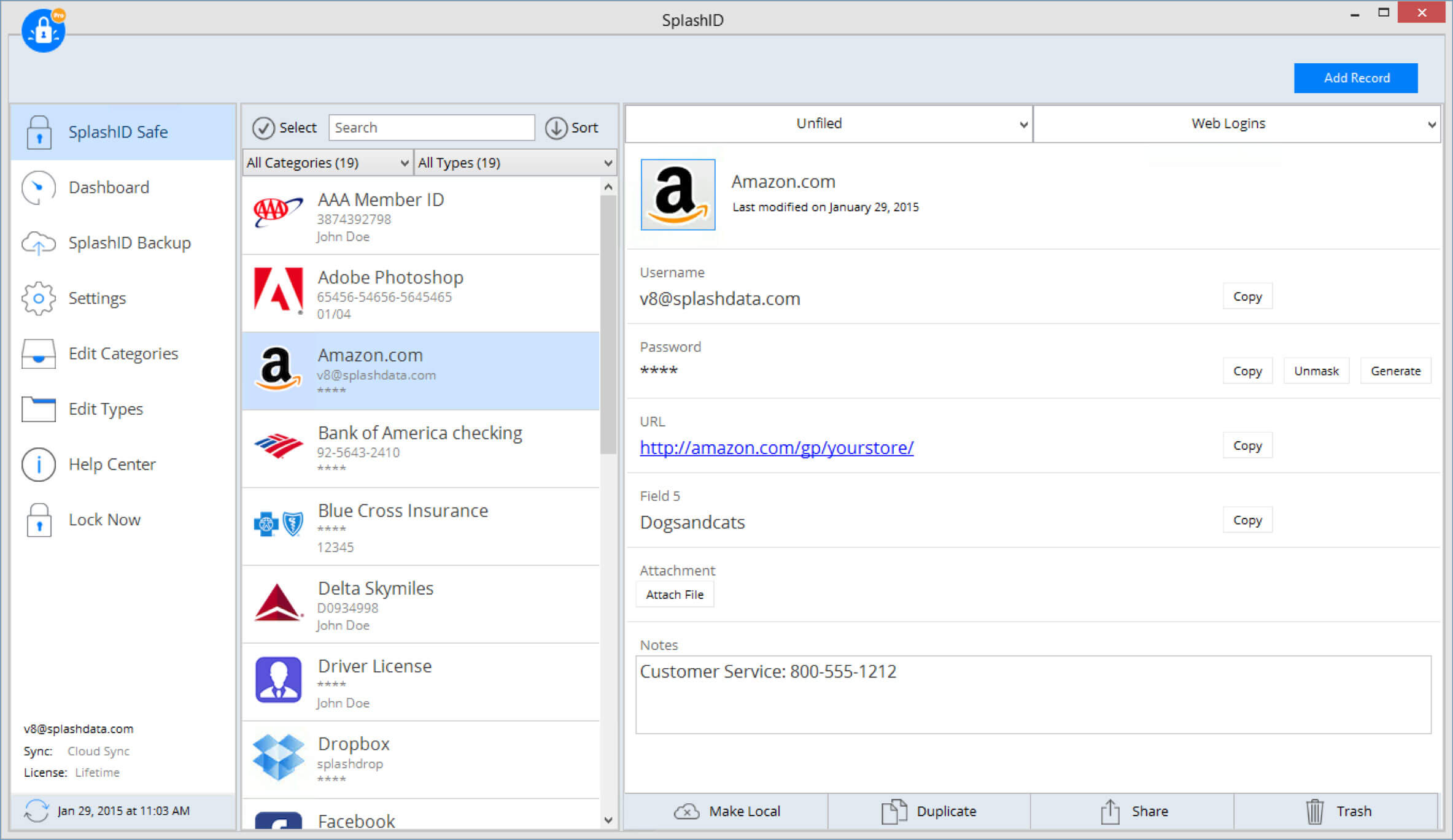Click the Edit Types sidebar icon
Screen dimensions: 1453x840
(38, 408)
